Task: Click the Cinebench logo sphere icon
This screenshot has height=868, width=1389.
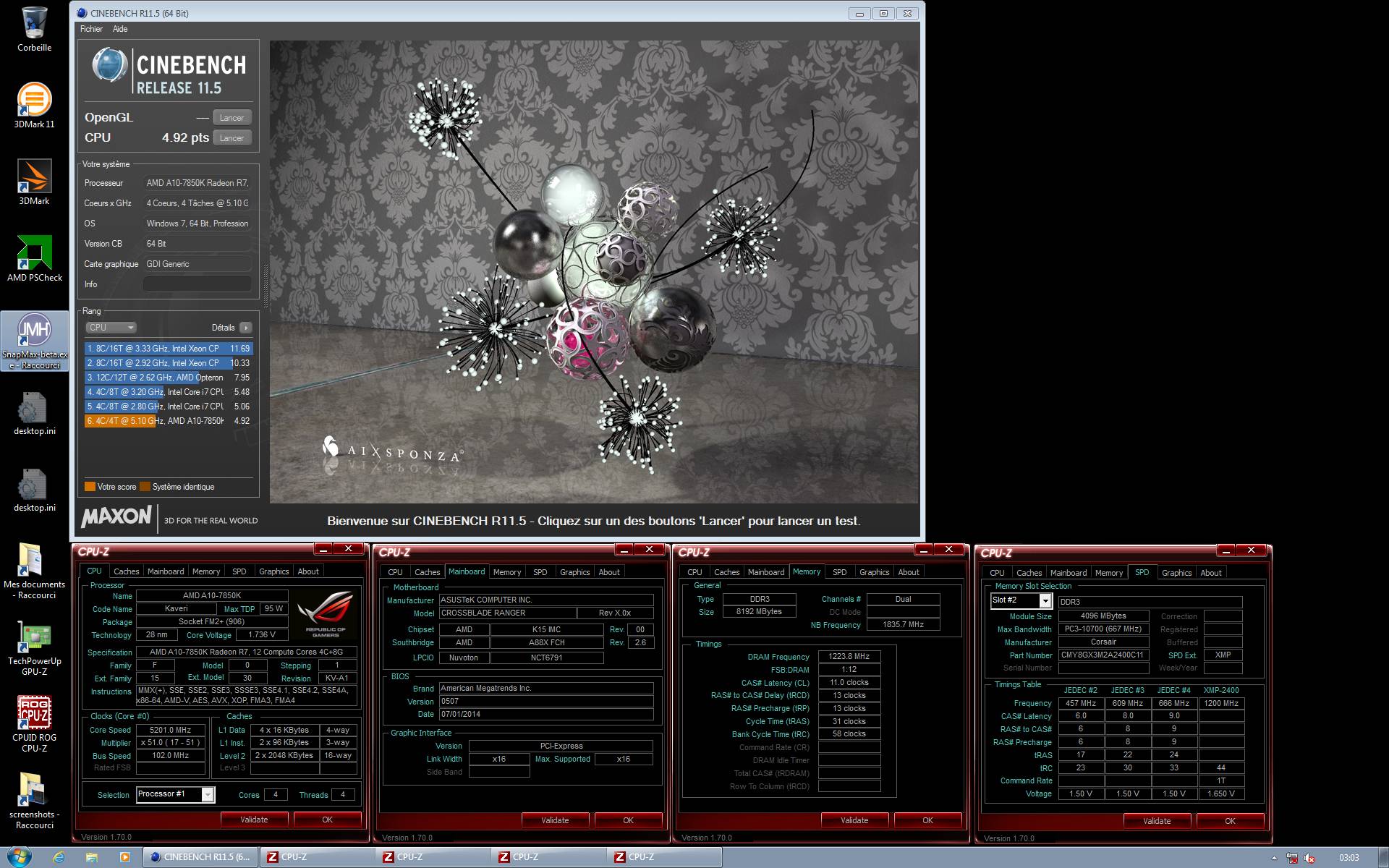Action: click(x=110, y=65)
